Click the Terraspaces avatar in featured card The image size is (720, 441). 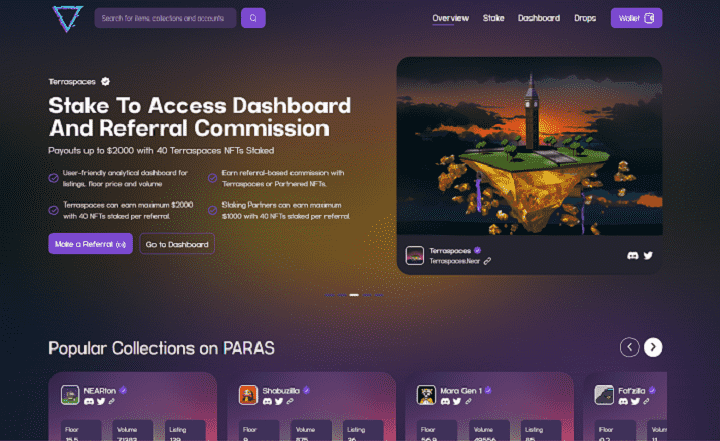click(x=415, y=255)
